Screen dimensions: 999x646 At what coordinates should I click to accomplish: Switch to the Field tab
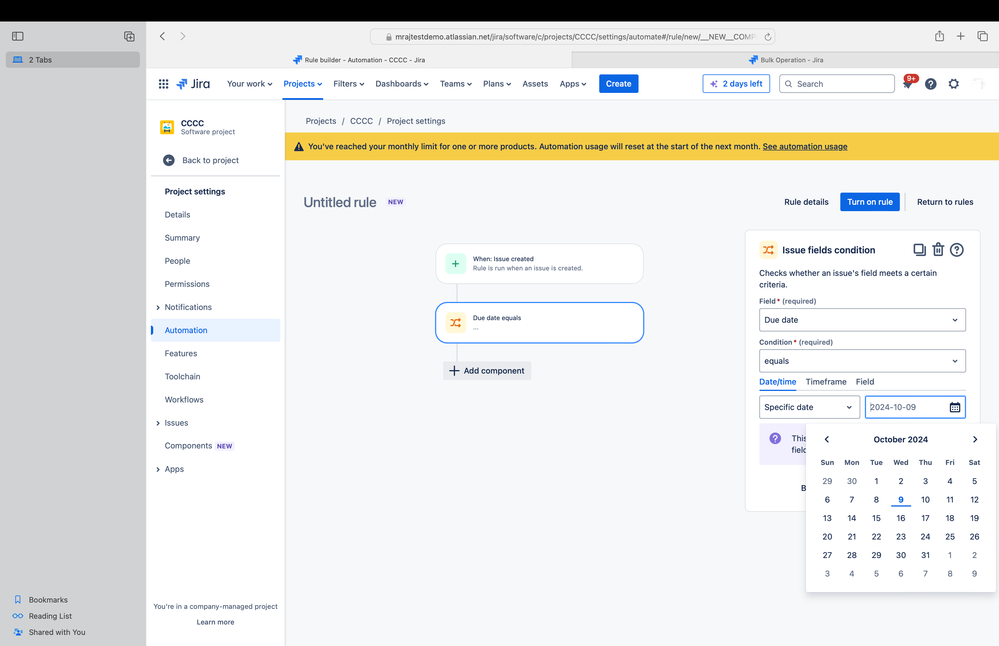(865, 382)
